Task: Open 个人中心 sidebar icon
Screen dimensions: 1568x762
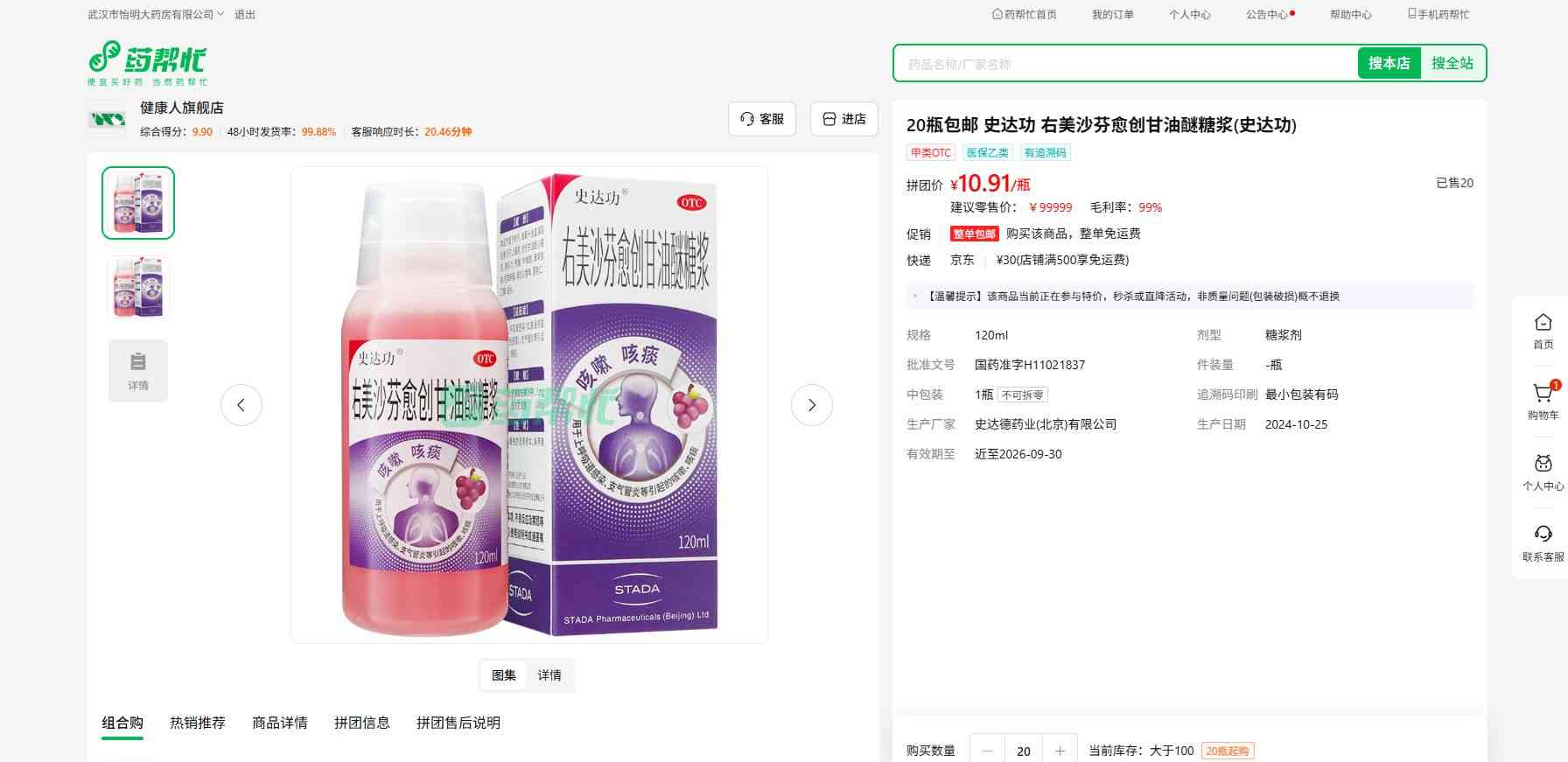Action: (1543, 472)
